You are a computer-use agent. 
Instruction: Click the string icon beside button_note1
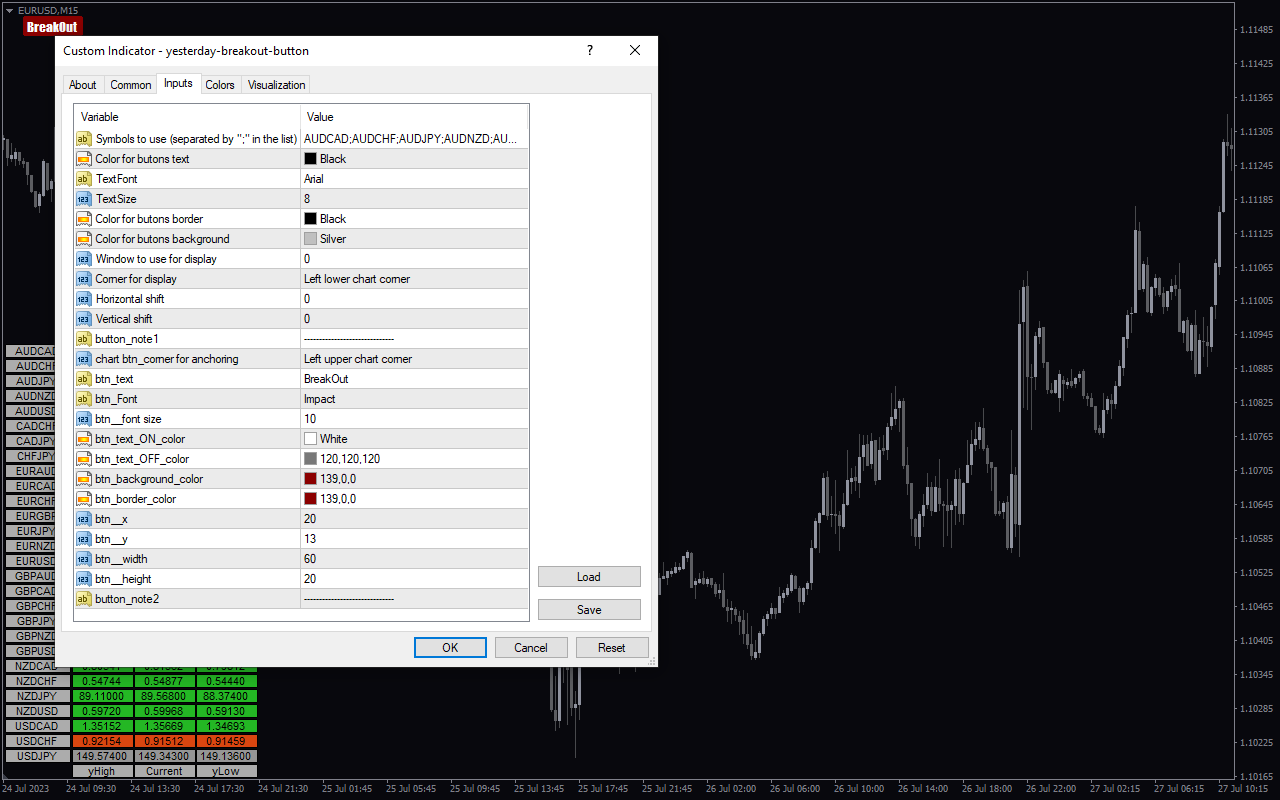(x=84, y=339)
